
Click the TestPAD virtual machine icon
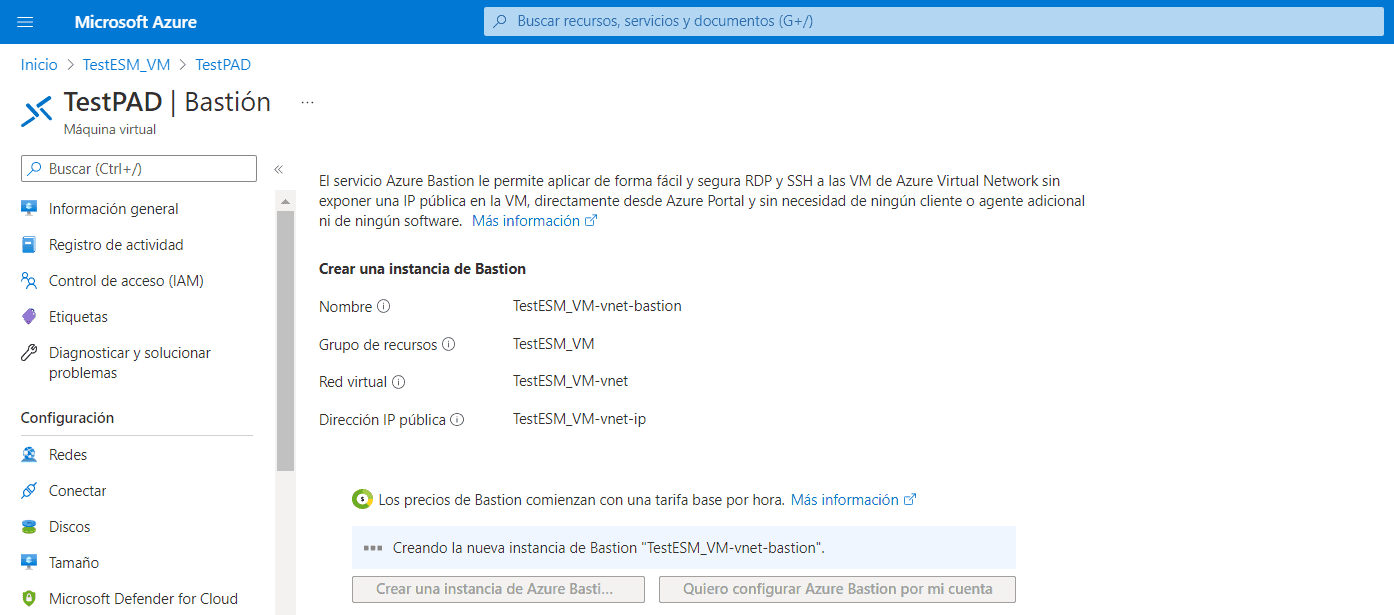pos(36,111)
